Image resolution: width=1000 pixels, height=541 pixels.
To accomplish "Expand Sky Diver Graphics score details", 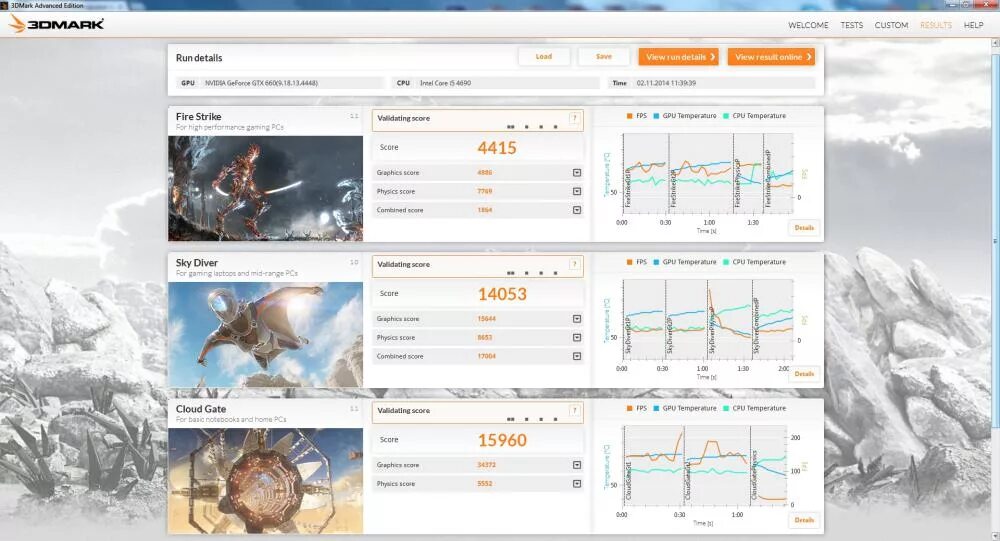I will point(577,318).
